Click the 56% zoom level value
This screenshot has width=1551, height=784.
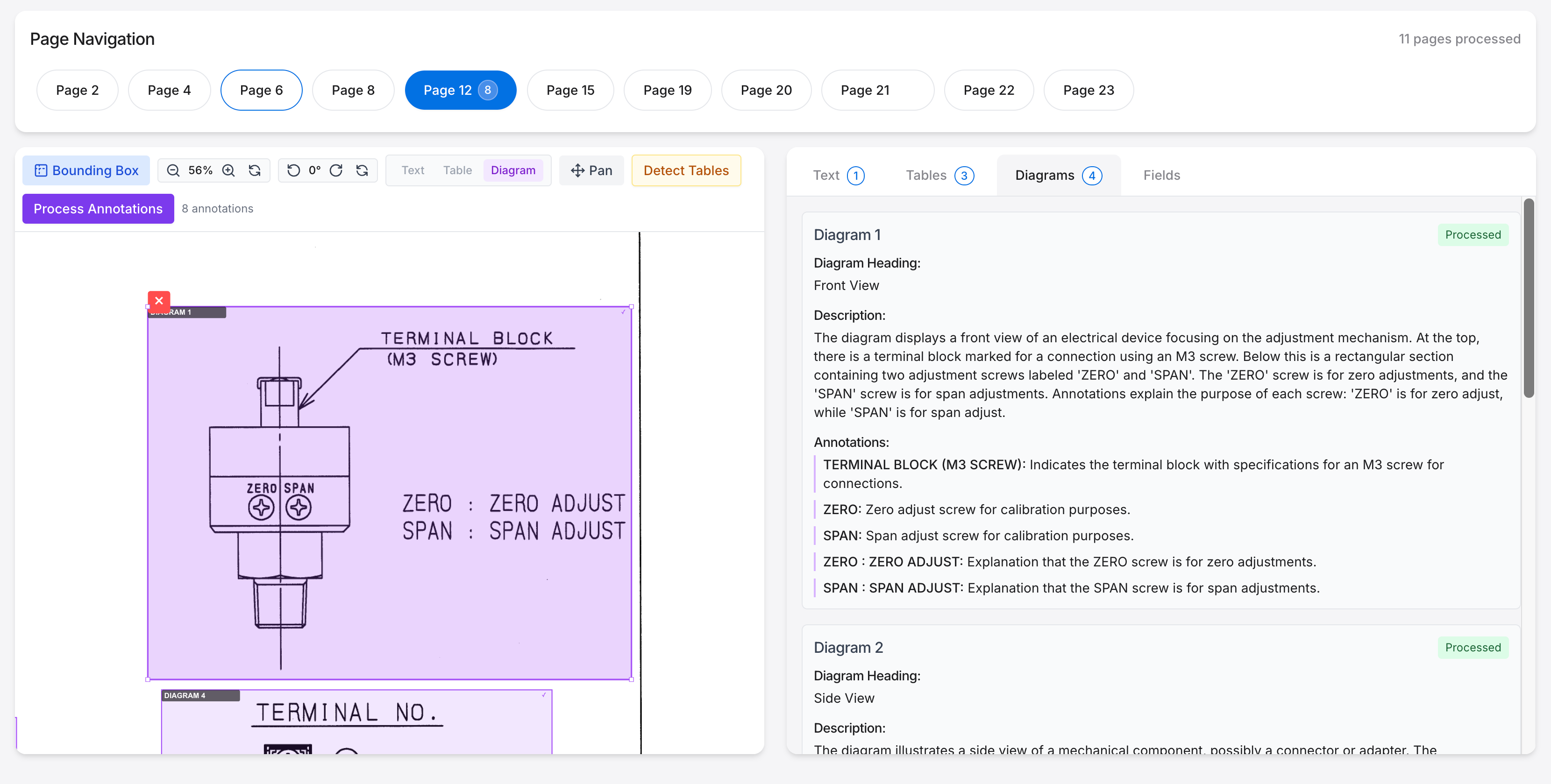pyautogui.click(x=200, y=170)
